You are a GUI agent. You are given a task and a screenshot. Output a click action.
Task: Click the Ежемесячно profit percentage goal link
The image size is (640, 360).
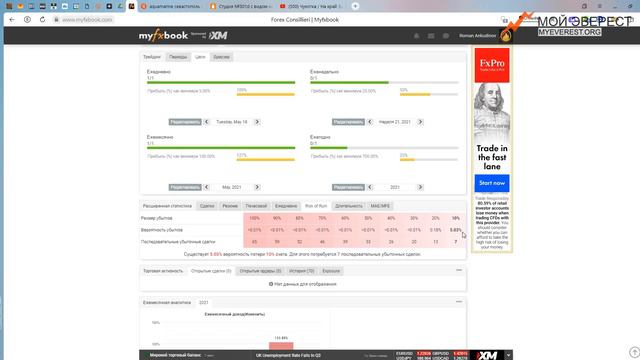181,156
